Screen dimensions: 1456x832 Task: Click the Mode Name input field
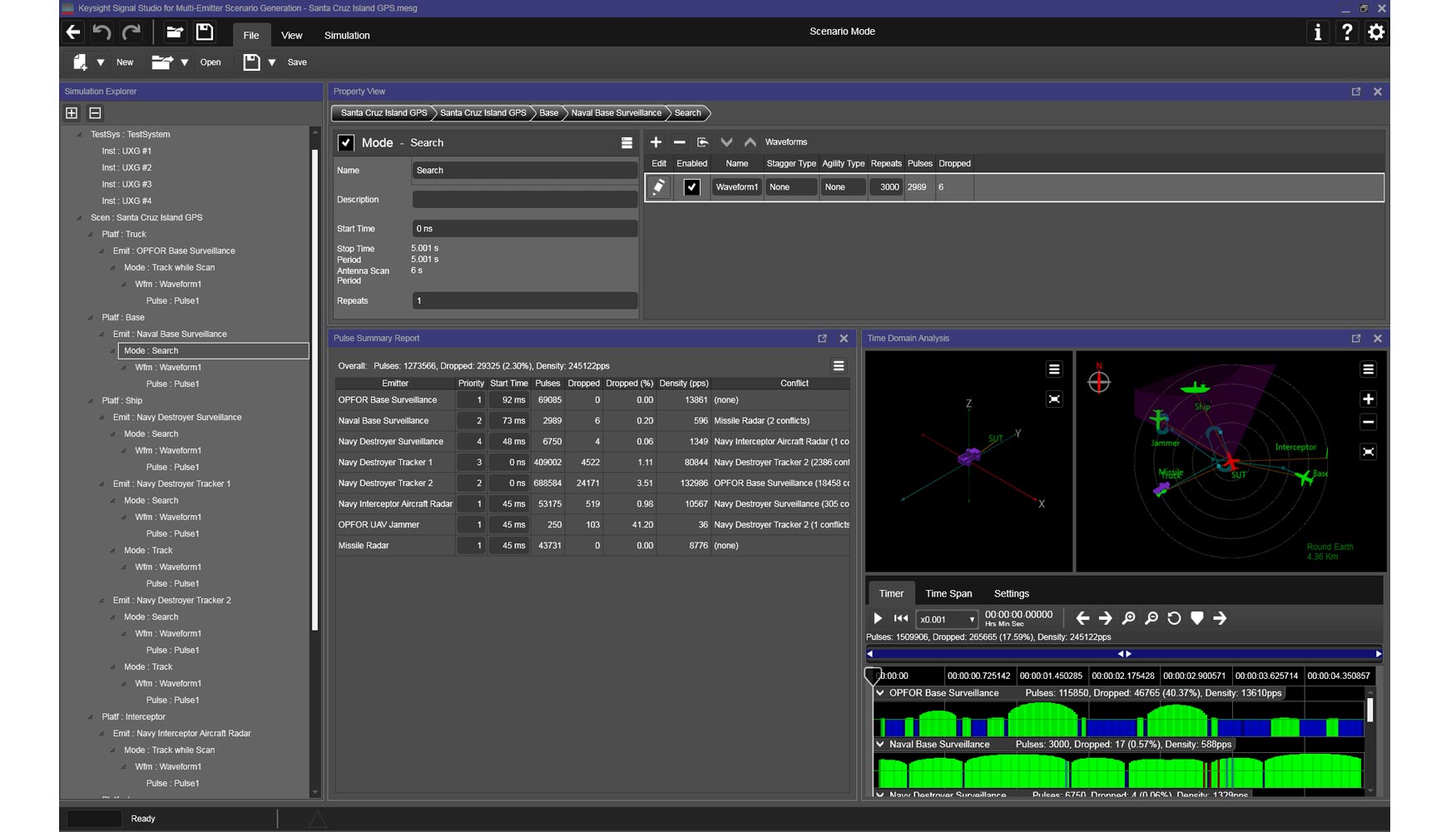525,171
